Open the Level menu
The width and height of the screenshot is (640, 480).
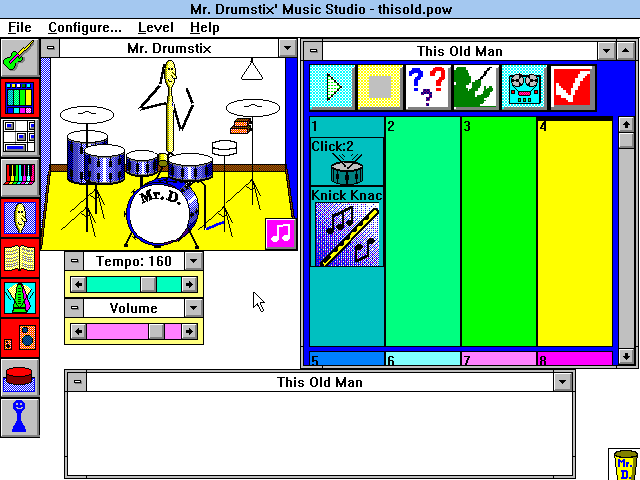coord(156,27)
